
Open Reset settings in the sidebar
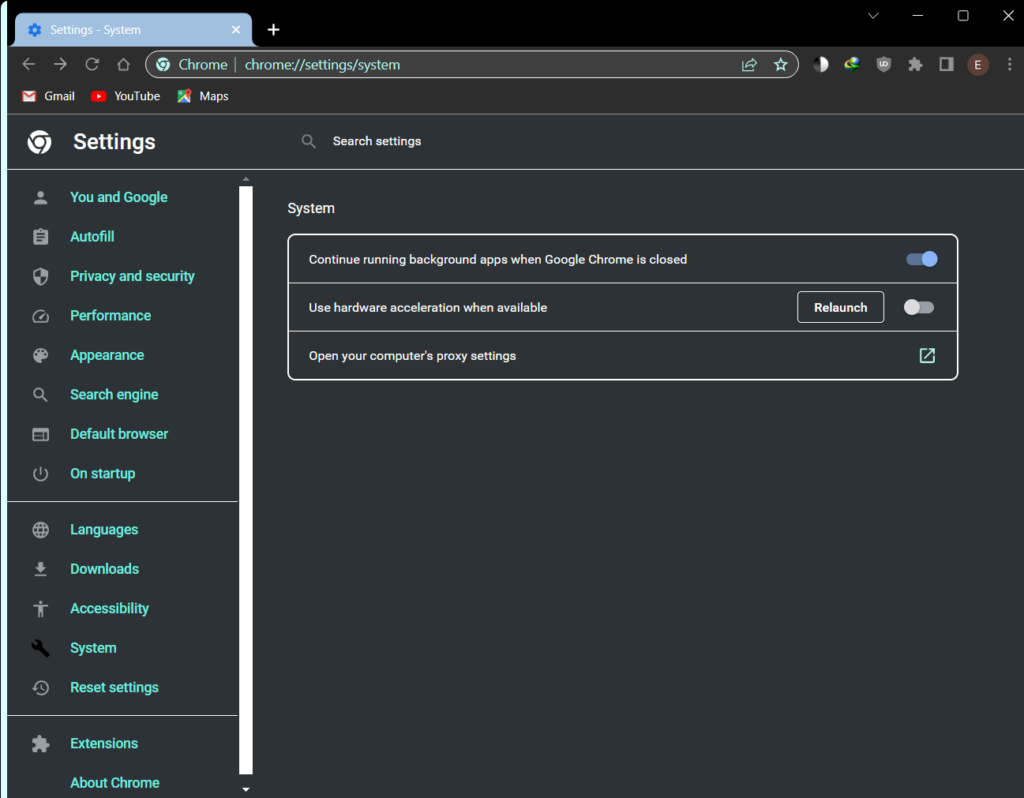(x=114, y=687)
